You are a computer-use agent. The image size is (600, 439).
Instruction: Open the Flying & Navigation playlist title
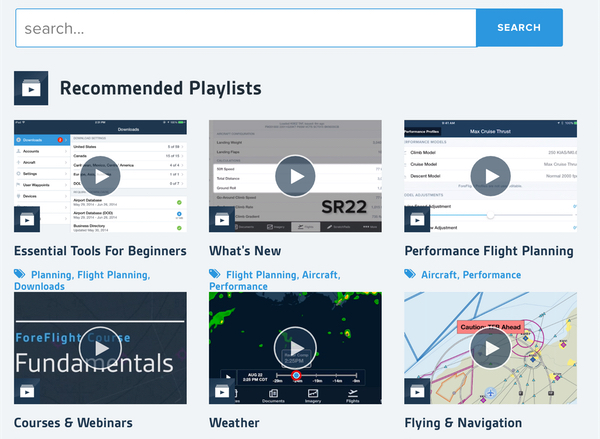click(x=463, y=423)
